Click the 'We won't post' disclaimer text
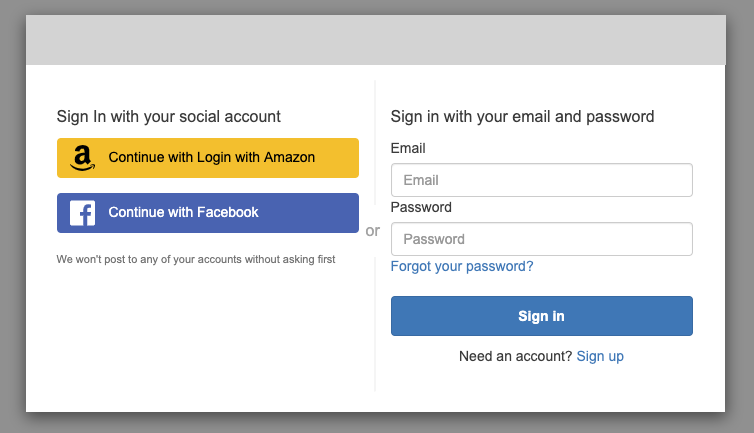Viewport: 754px width, 433px height. coord(196,259)
